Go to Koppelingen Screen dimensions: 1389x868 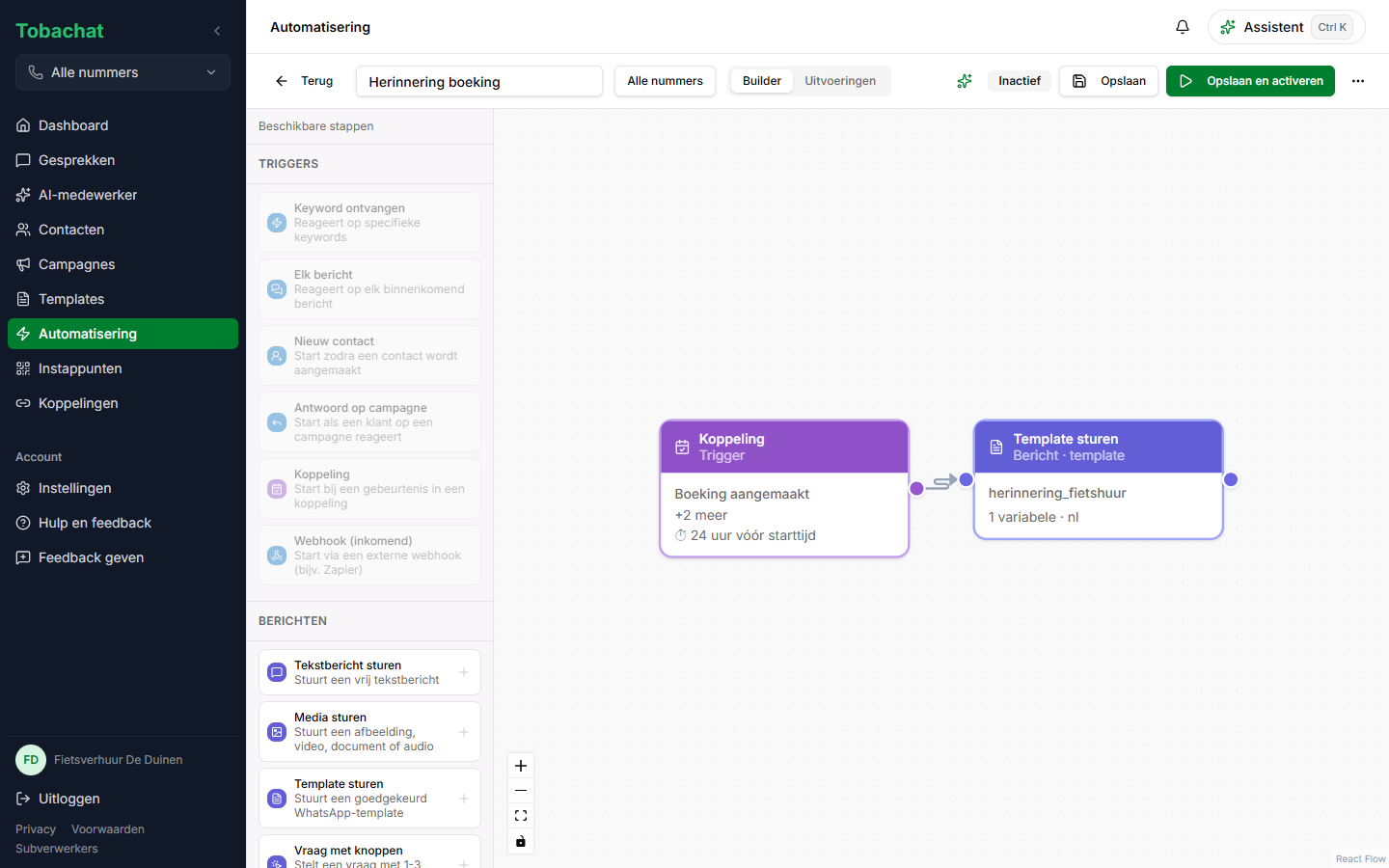(x=123, y=403)
